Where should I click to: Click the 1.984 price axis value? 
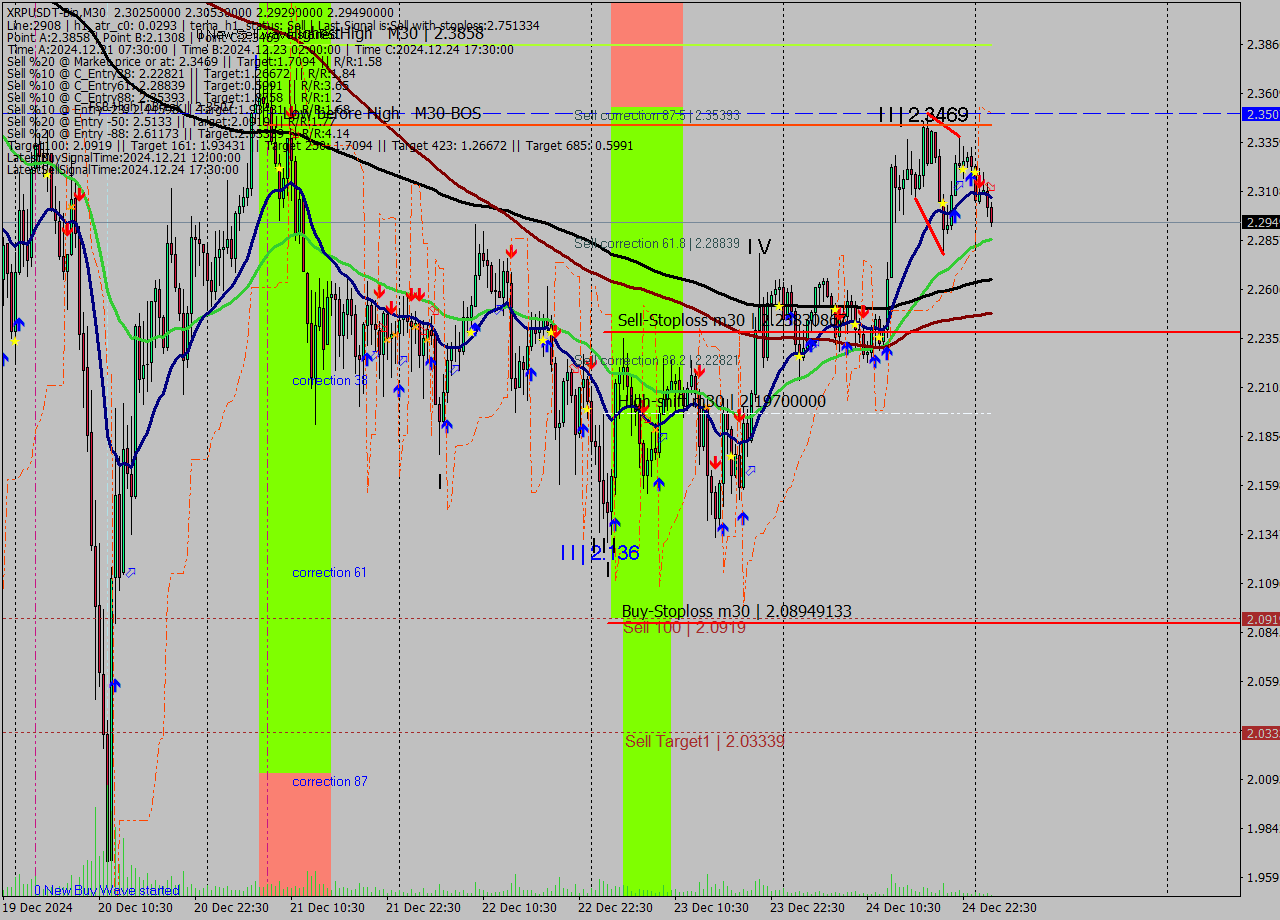tap(1263, 829)
